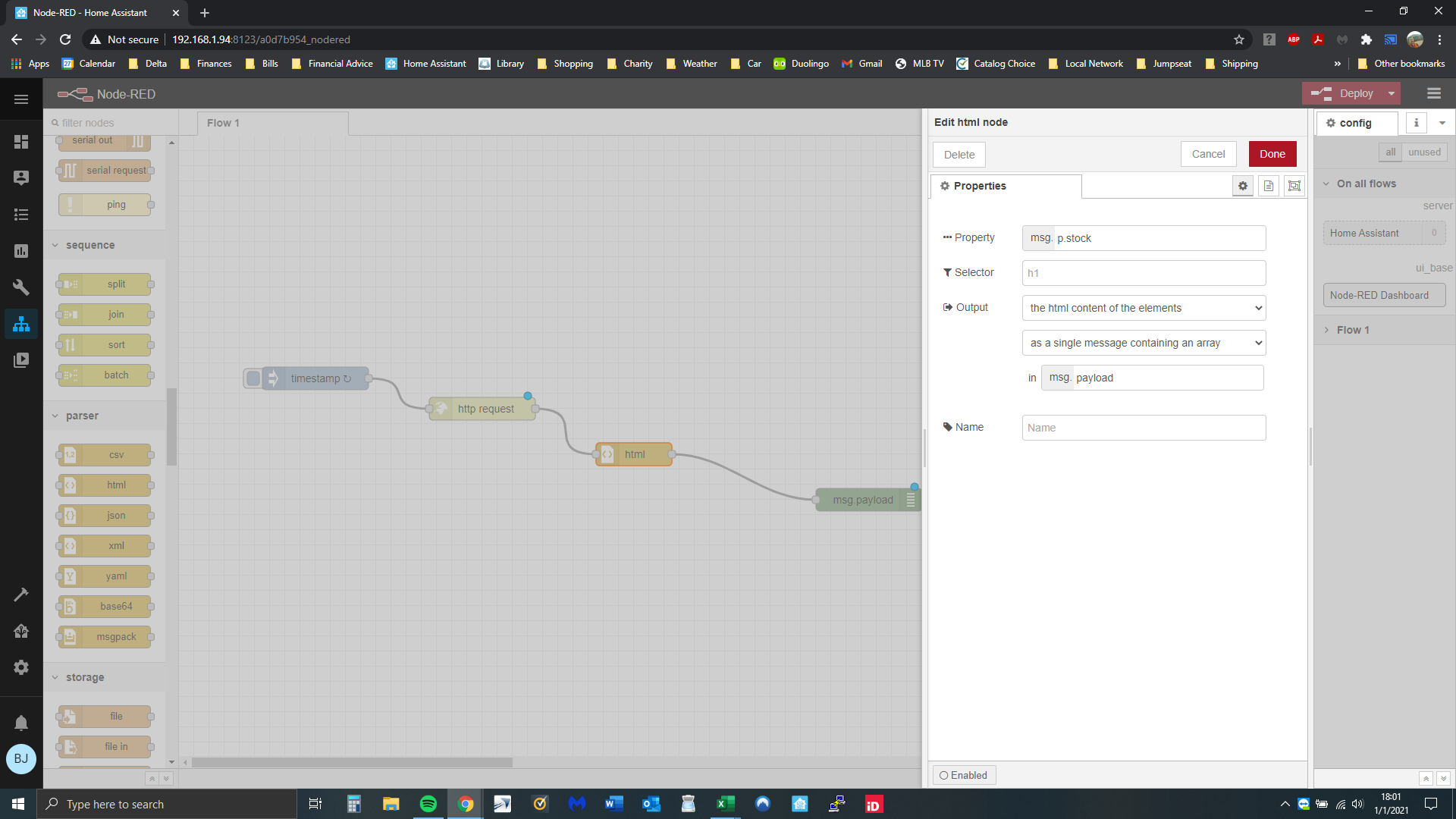Filter config nodes by all

coord(1390,152)
